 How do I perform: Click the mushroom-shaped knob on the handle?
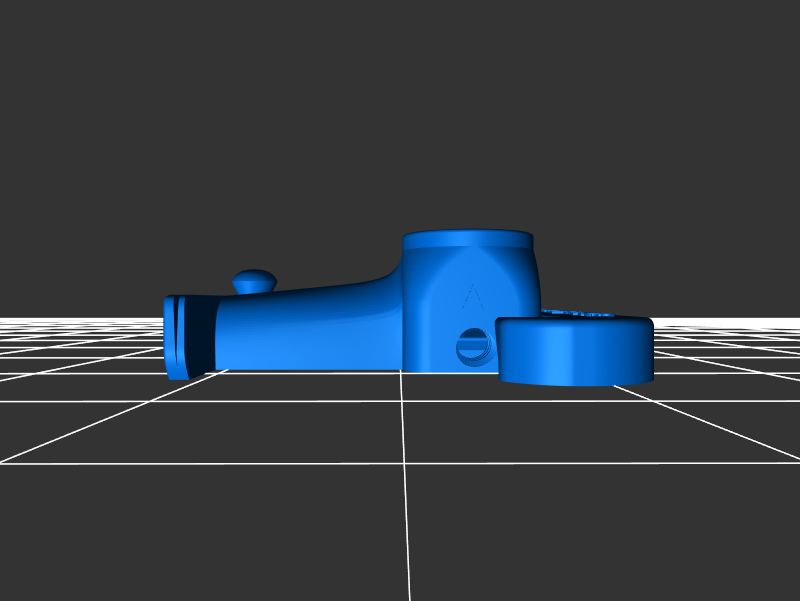[x=255, y=280]
